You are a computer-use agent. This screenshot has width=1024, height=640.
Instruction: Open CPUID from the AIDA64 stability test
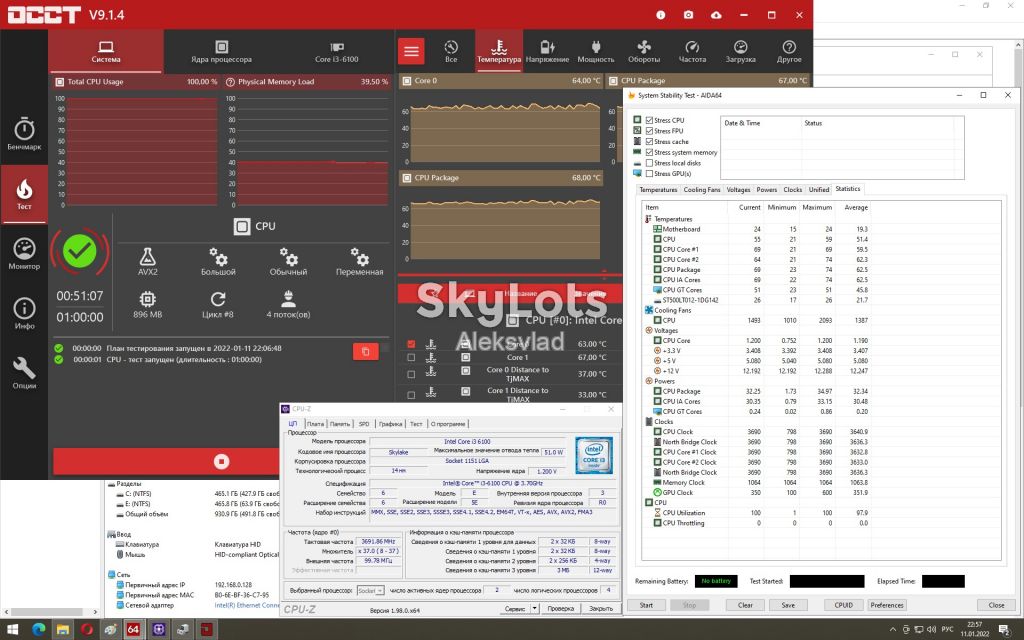[x=844, y=605]
